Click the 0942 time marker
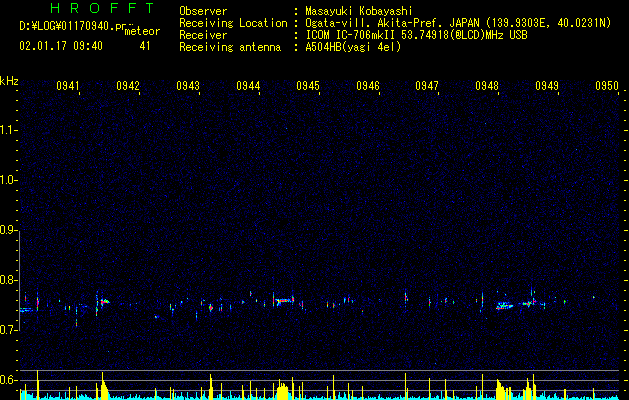The image size is (629, 400). [128, 86]
